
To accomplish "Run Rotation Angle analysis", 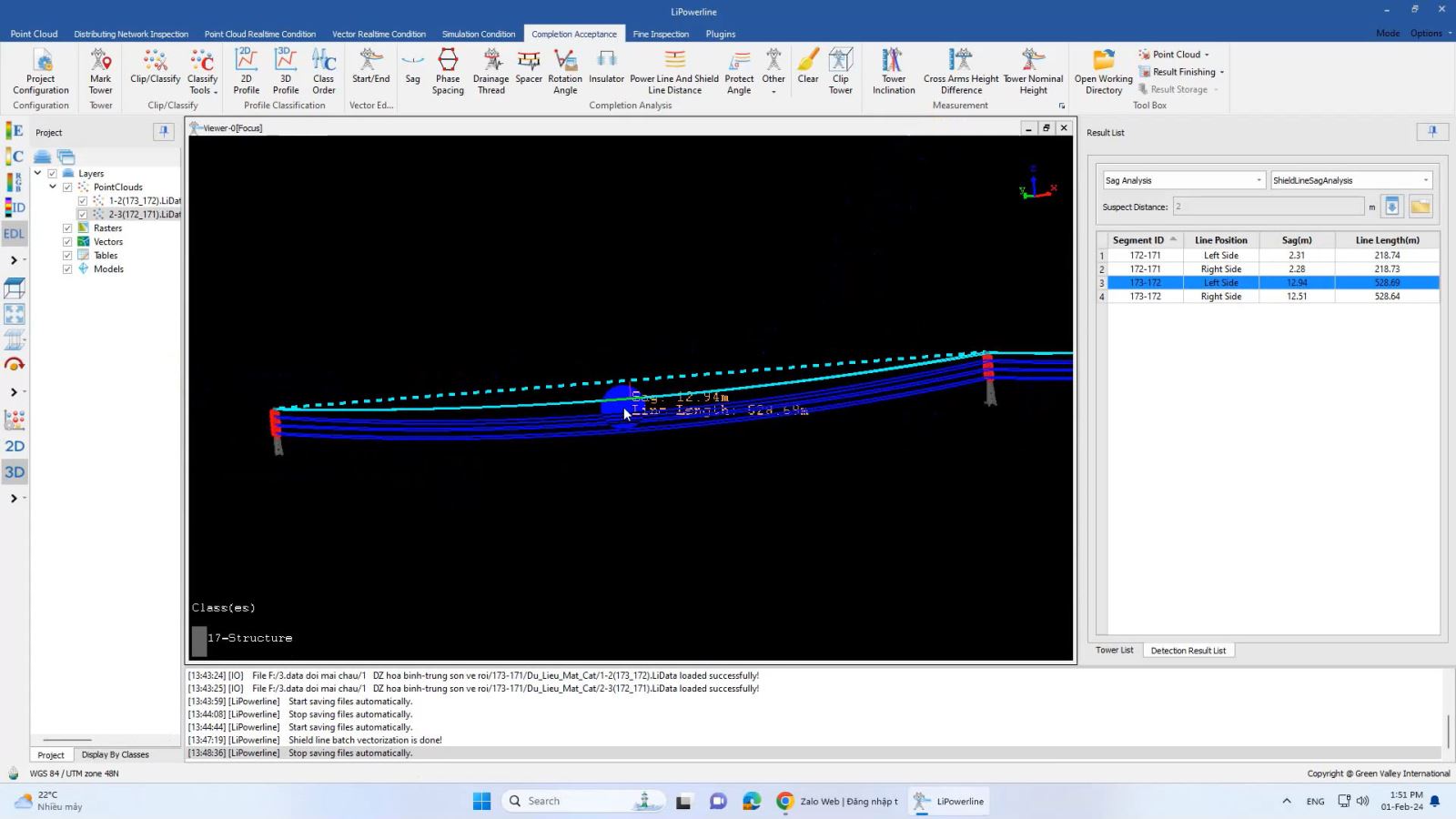I will point(565,72).
